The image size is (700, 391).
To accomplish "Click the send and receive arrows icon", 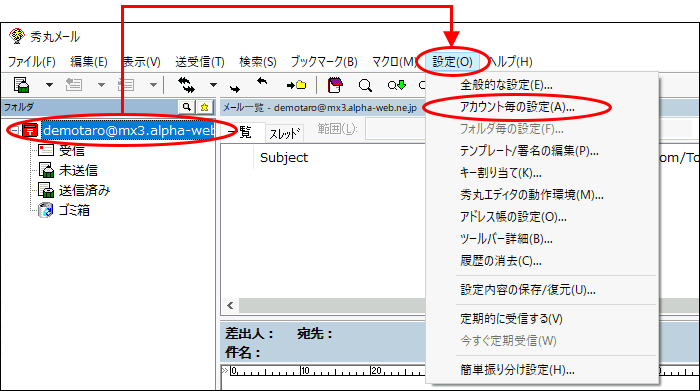I will (x=186, y=84).
